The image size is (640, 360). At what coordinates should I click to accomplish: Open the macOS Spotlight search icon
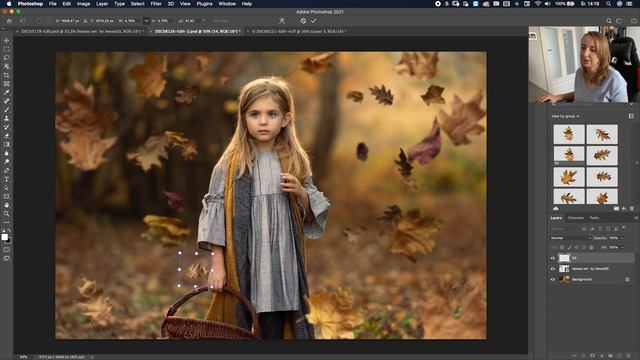tap(608, 4)
